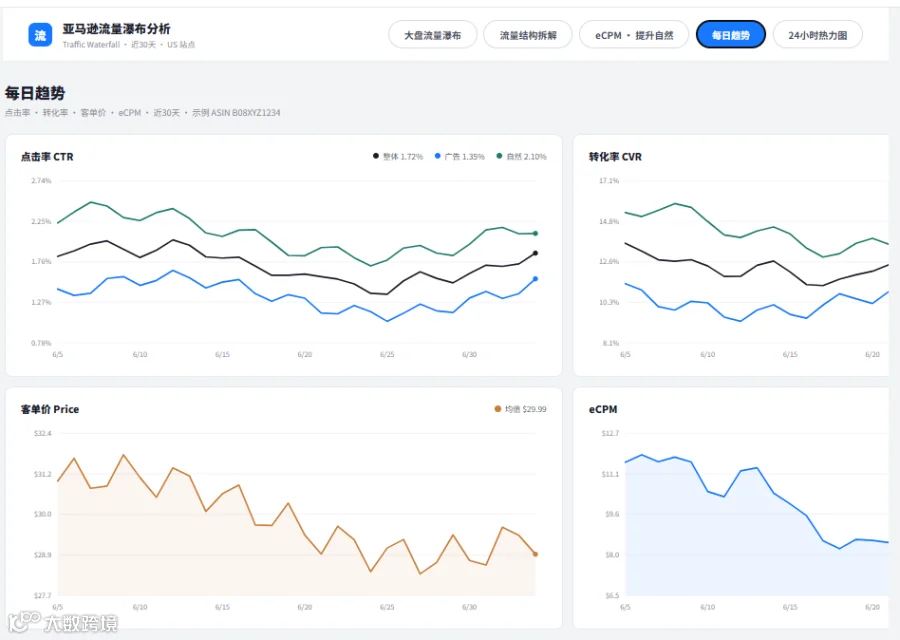900x640 pixels.
Task: Switch to the 流量结构拆解 tab
Action: 527,35
